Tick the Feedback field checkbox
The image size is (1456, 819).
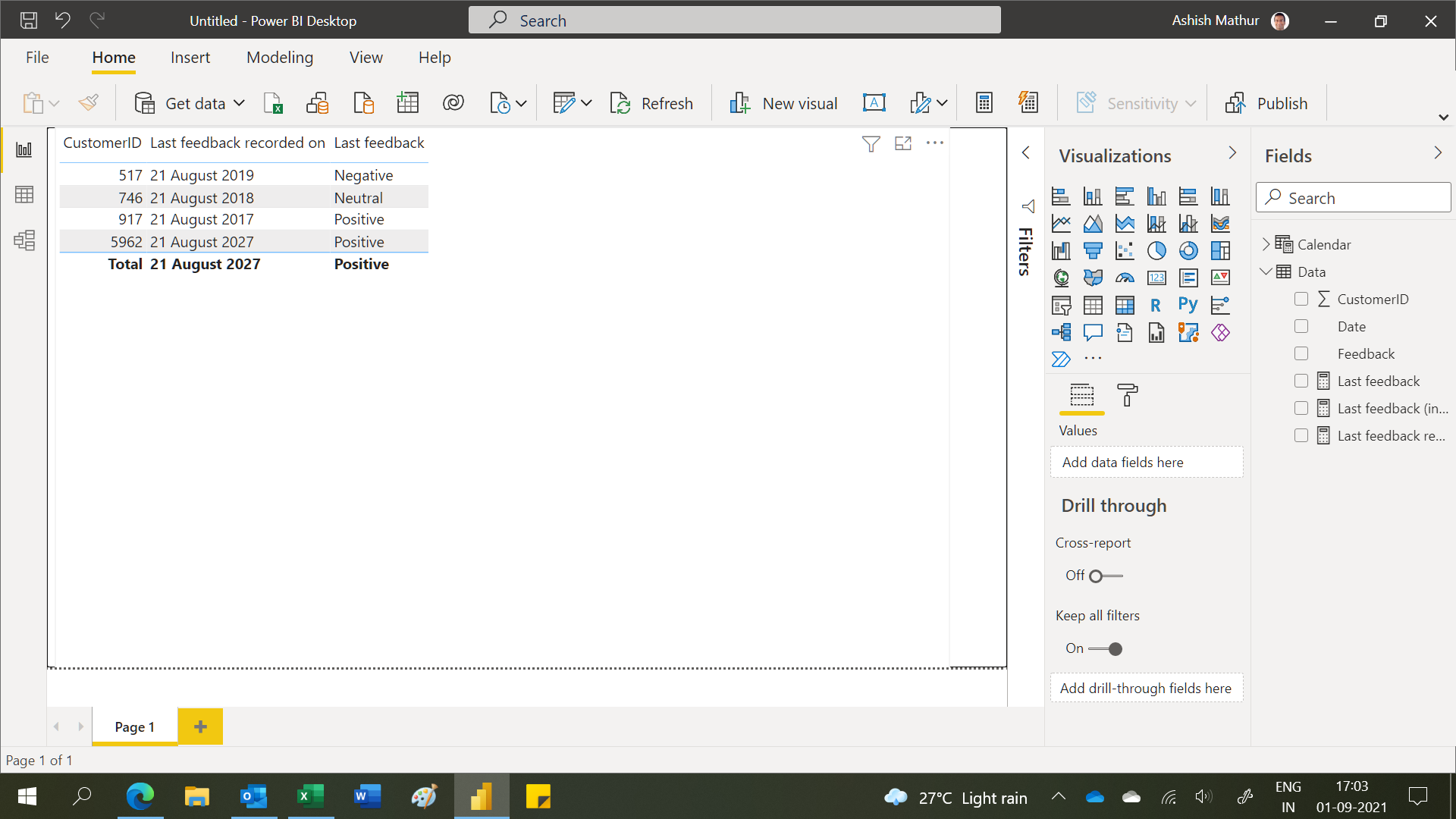(x=1301, y=353)
